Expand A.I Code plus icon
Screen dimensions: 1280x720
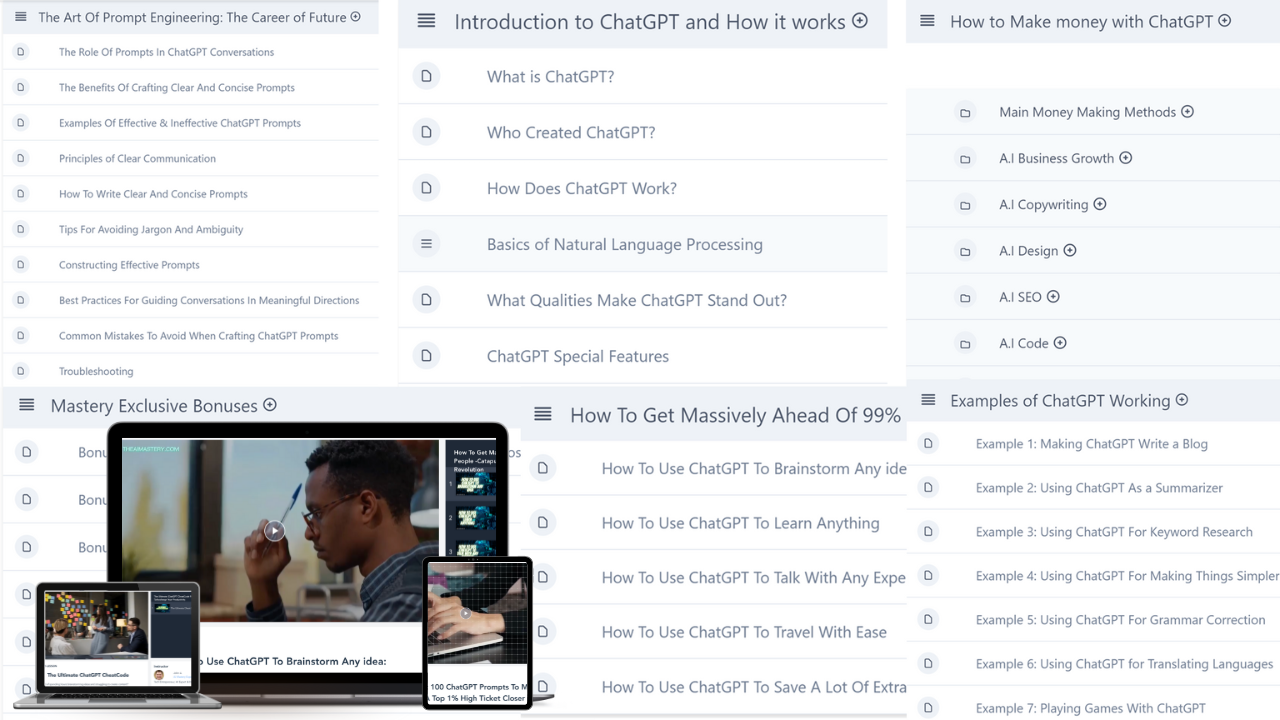[1060, 343]
